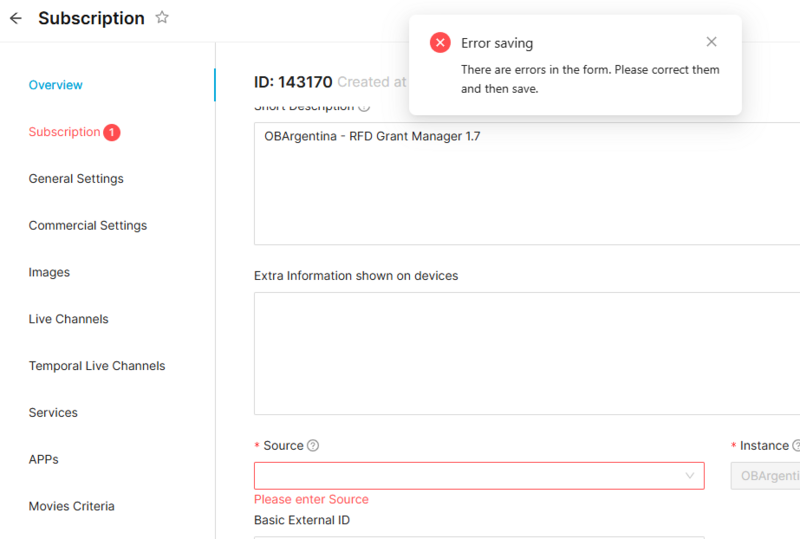
Task: Open the Images section
Action: [49, 272]
